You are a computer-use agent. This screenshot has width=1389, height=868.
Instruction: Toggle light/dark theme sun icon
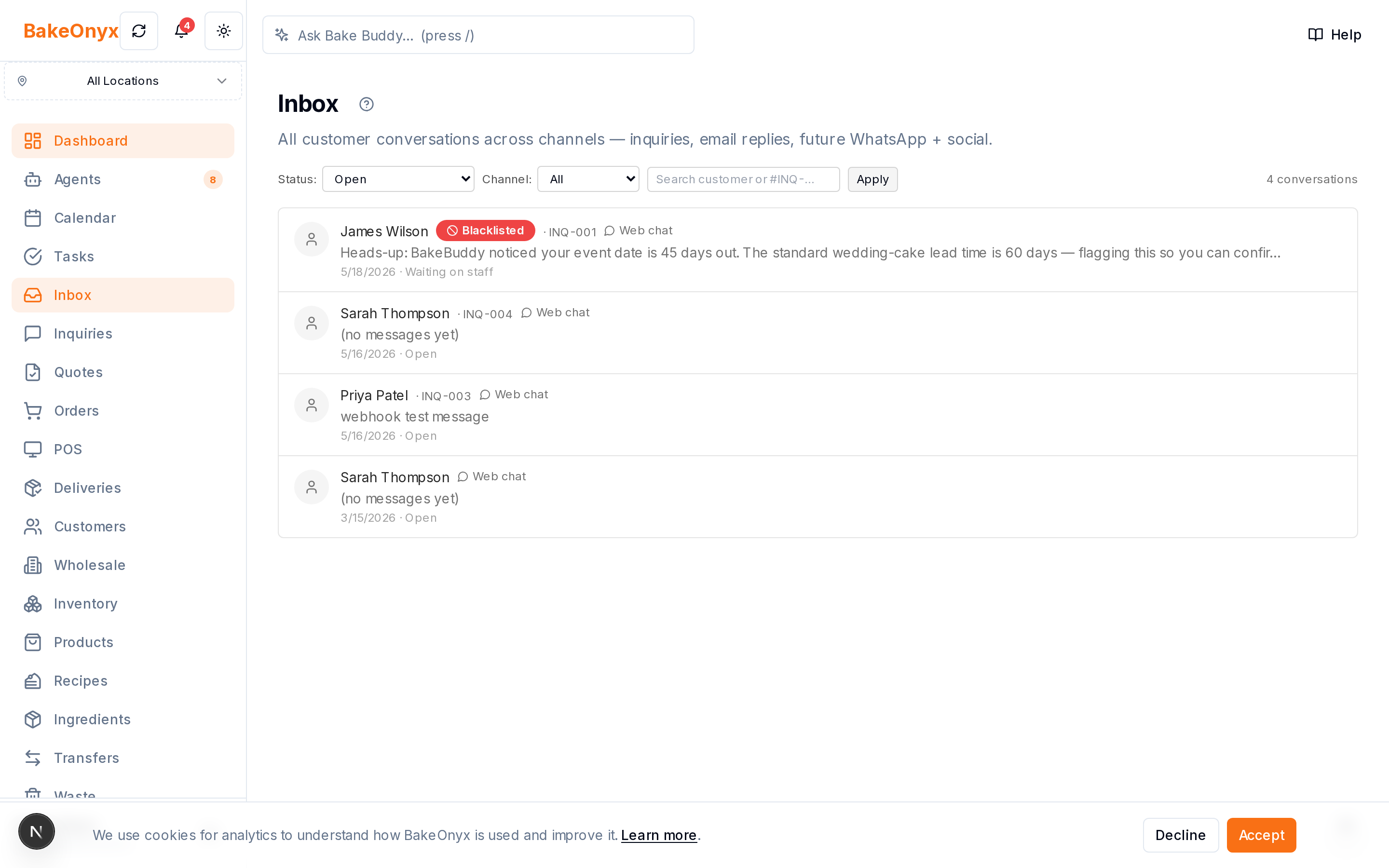[x=224, y=31]
